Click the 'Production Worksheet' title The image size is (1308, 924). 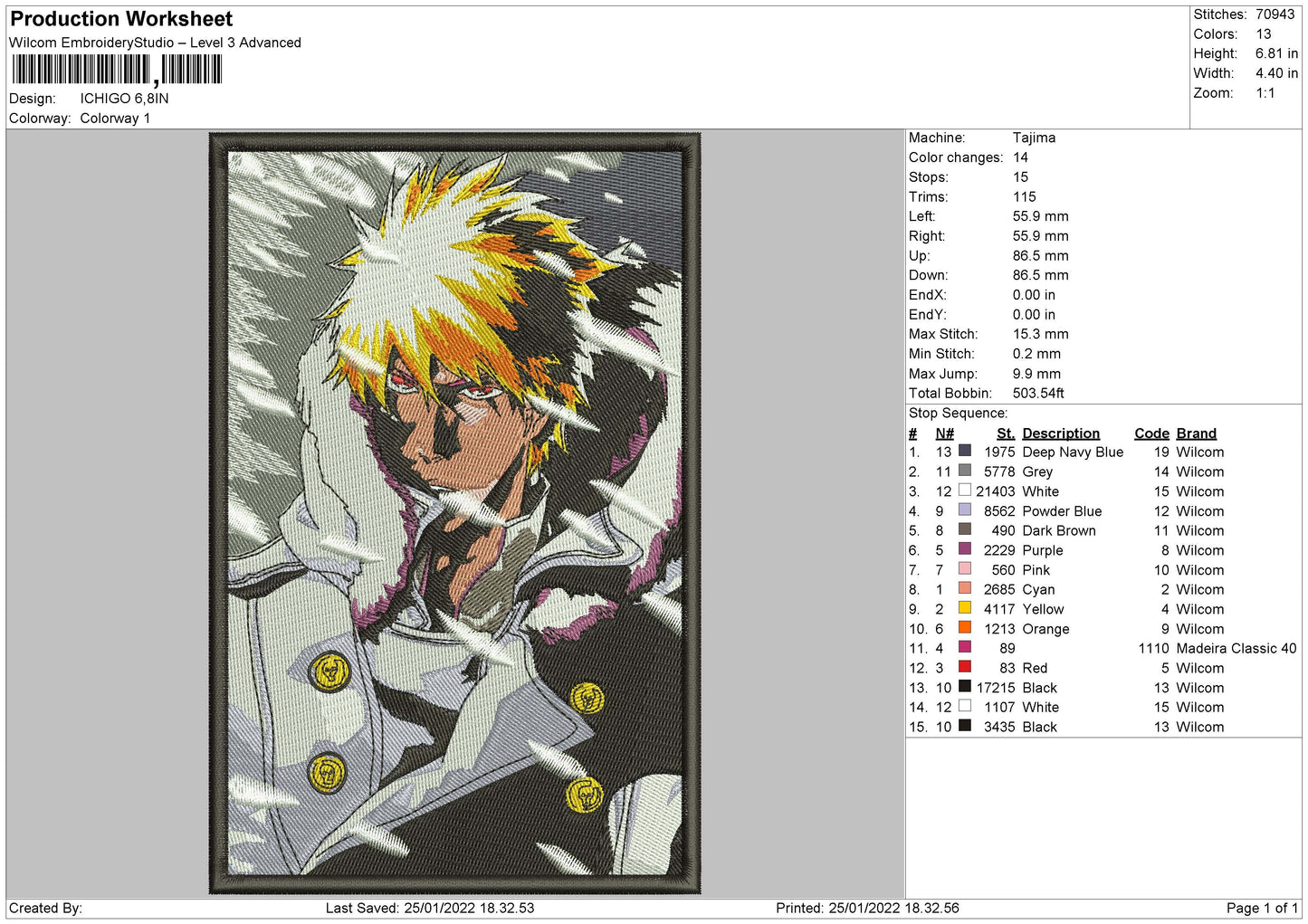click(121, 19)
